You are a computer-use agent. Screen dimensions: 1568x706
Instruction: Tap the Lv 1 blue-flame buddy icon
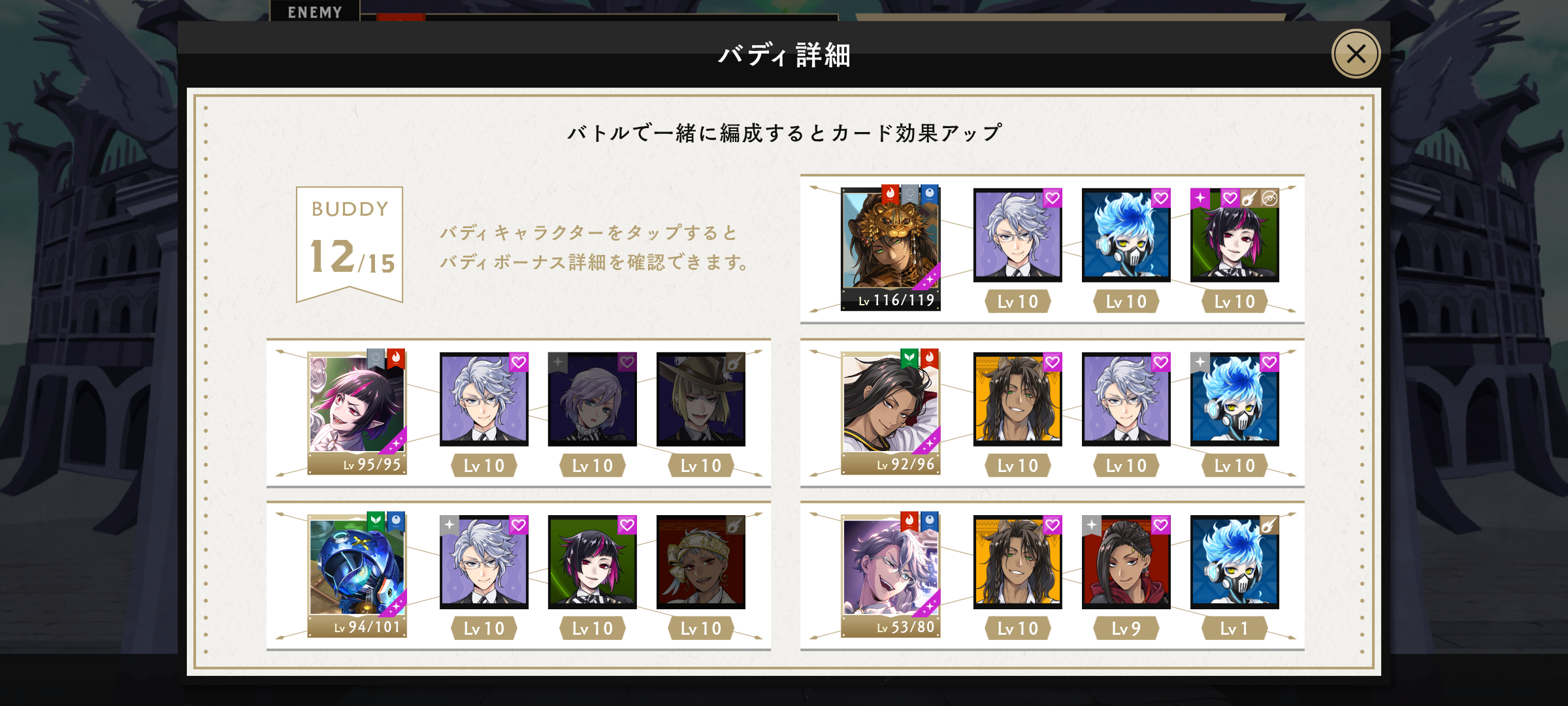coord(1235,562)
